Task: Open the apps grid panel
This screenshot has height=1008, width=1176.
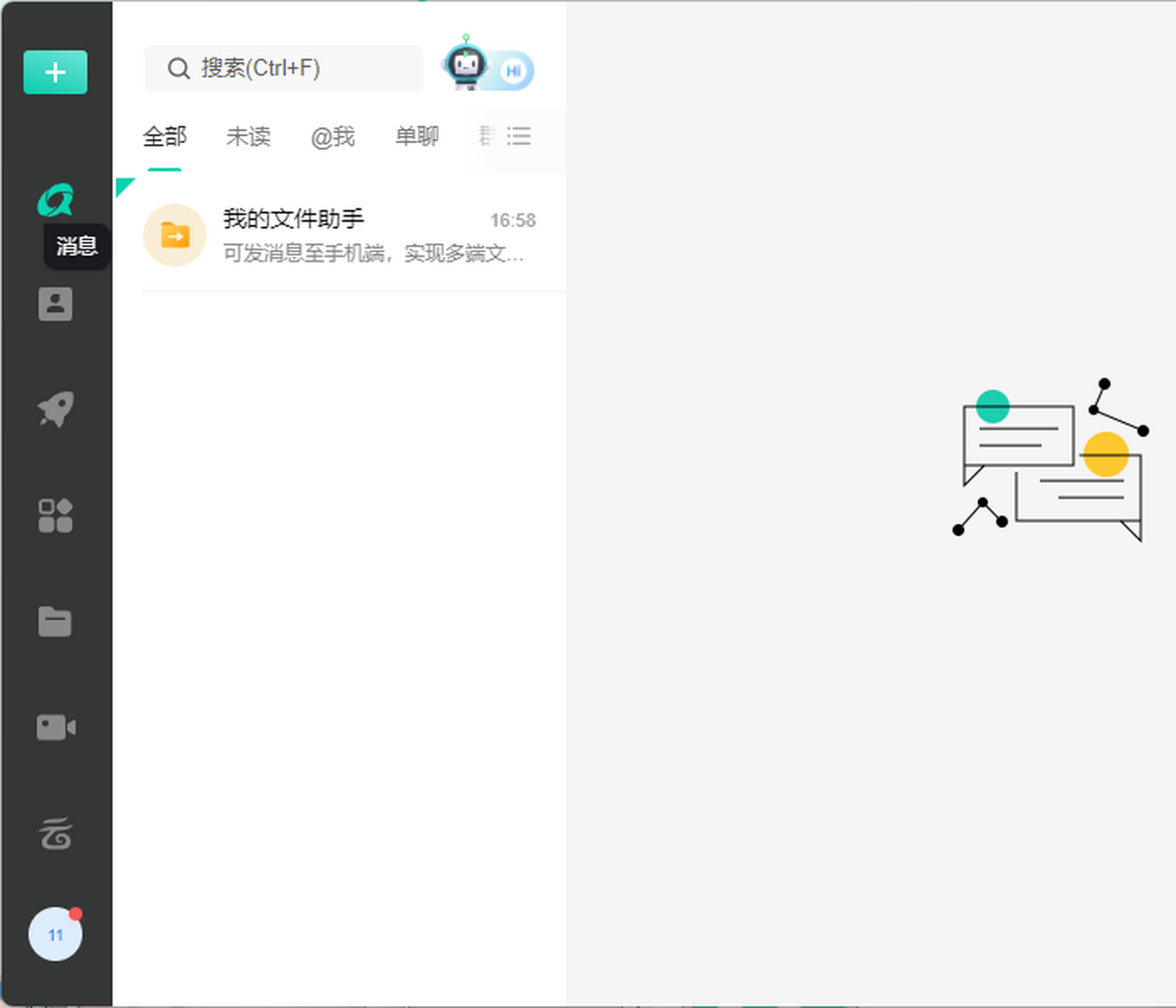Action: coord(56,516)
